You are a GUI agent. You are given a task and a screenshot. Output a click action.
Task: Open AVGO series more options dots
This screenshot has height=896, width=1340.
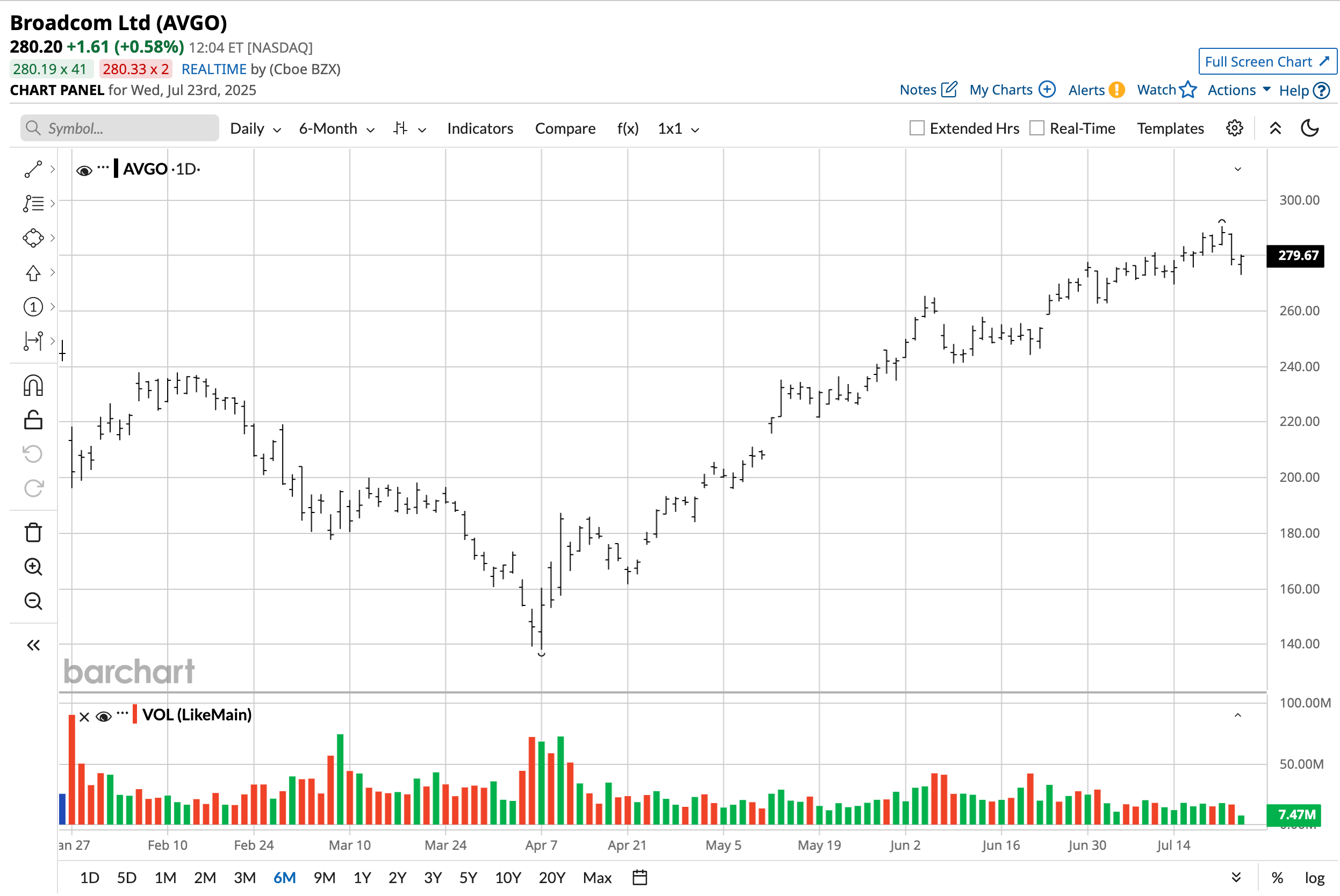pyautogui.click(x=103, y=168)
